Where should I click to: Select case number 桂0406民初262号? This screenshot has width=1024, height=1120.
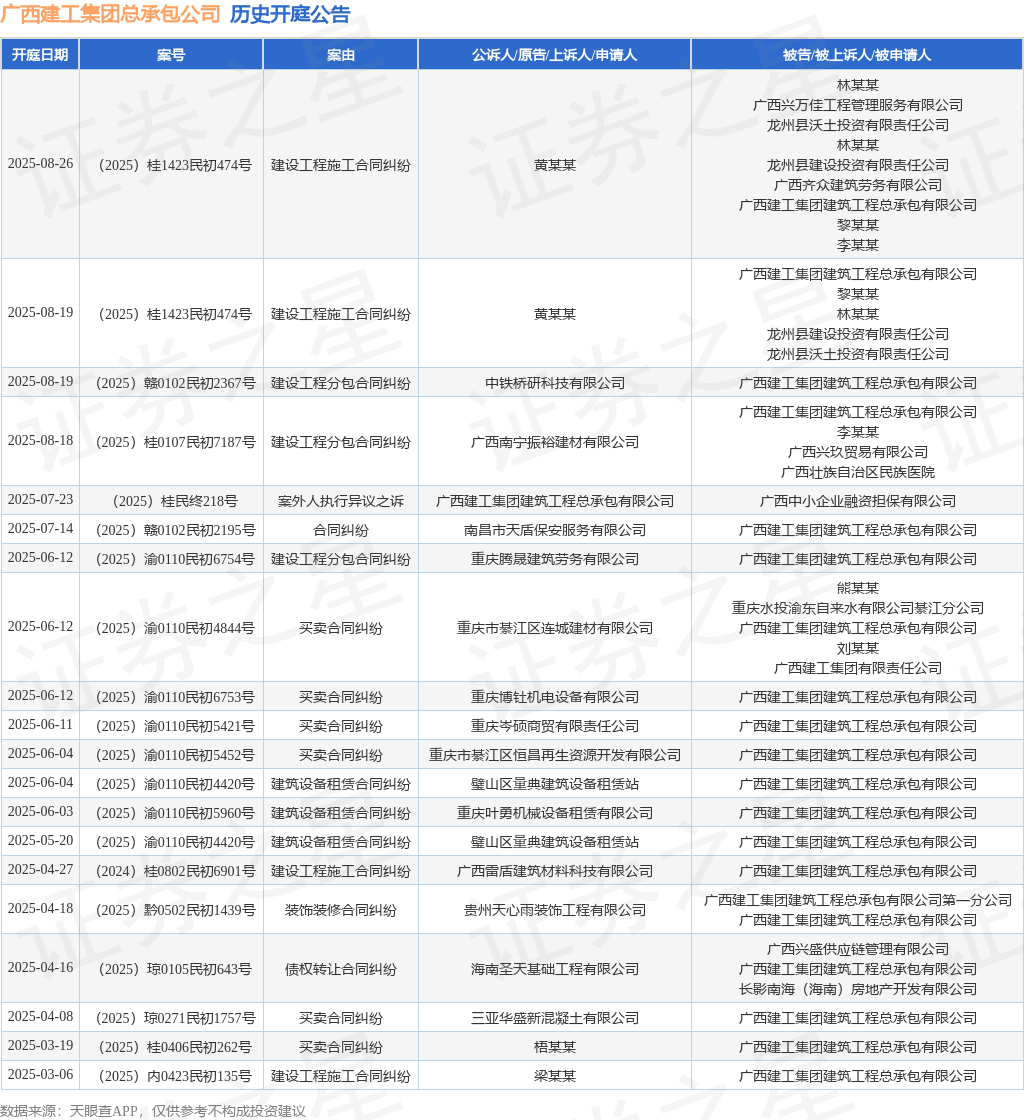175,1047
